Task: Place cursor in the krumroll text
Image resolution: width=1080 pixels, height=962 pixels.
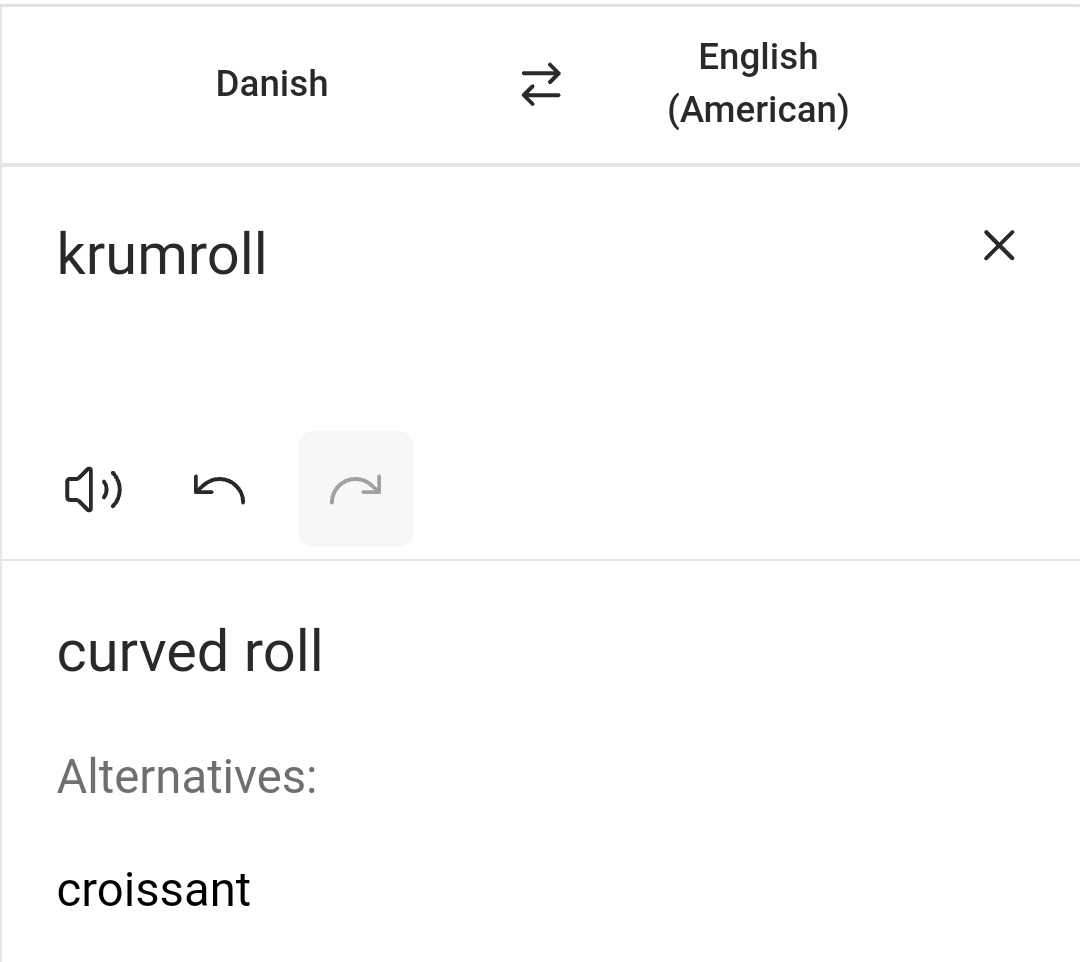Action: click(162, 254)
